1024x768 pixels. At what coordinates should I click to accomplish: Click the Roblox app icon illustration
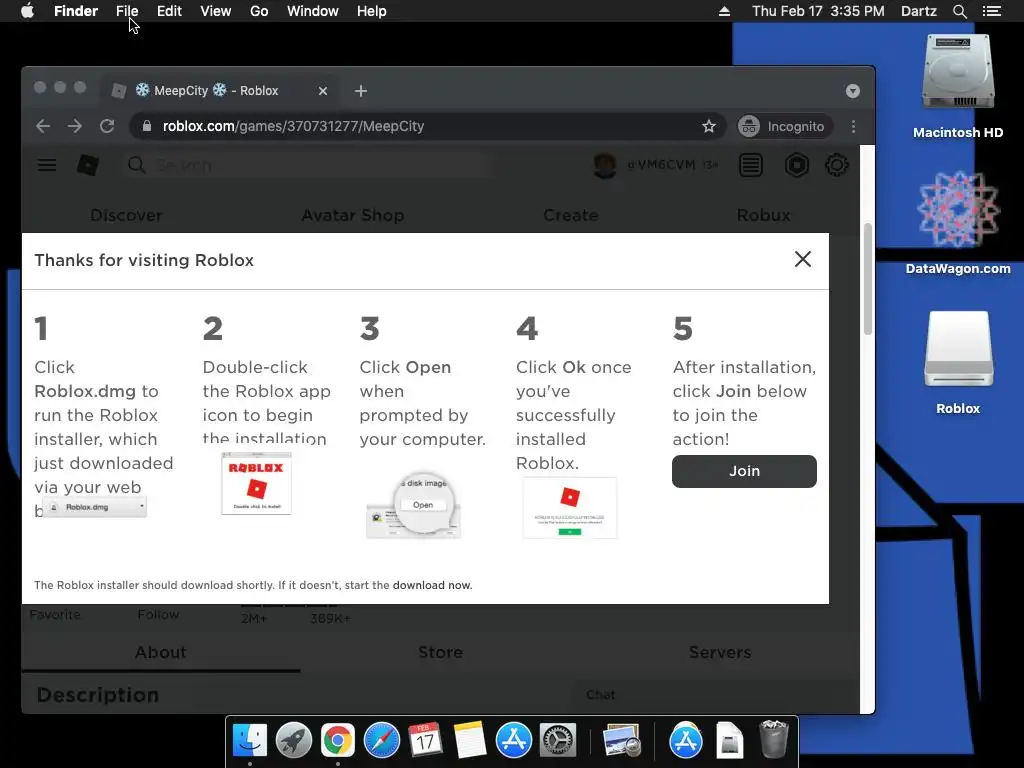coord(256,483)
